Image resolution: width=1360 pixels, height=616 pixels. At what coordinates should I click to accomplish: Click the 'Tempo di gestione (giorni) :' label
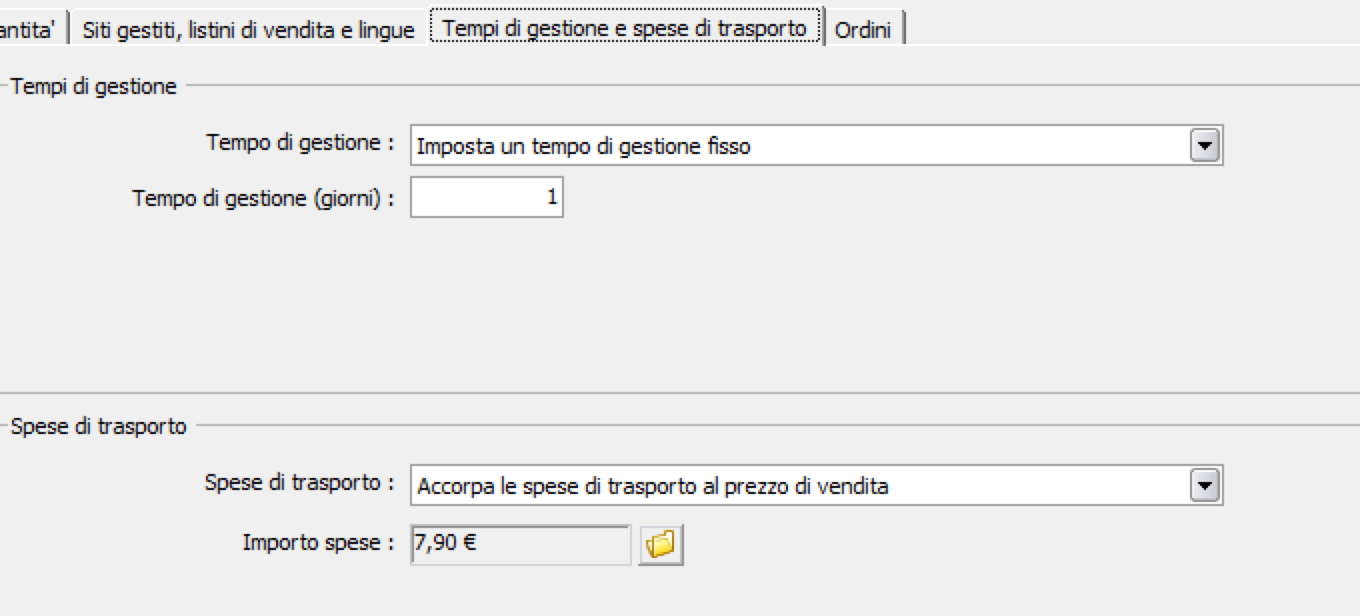(263, 198)
